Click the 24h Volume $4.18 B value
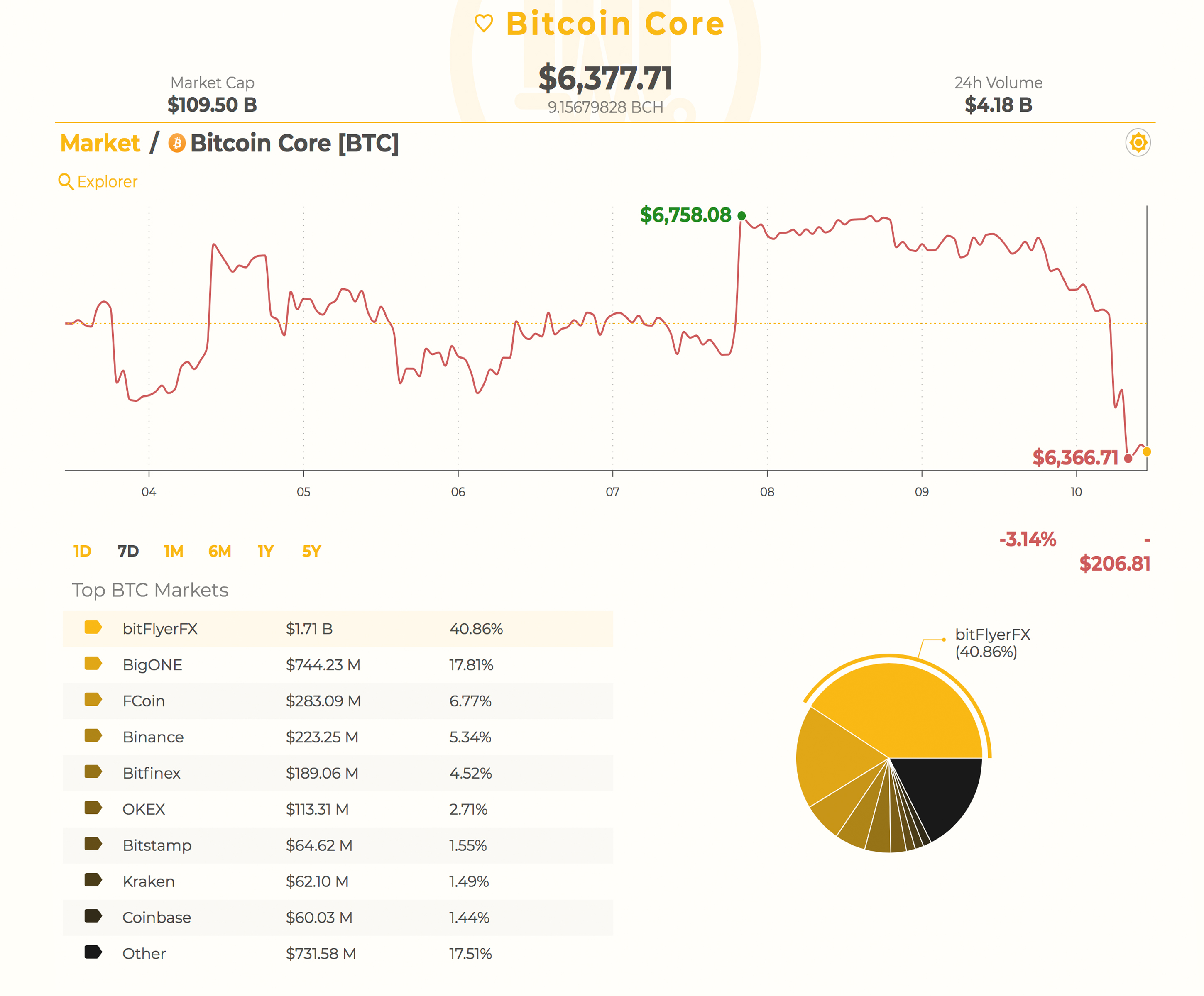This screenshot has height=996, width=1204. (x=998, y=105)
